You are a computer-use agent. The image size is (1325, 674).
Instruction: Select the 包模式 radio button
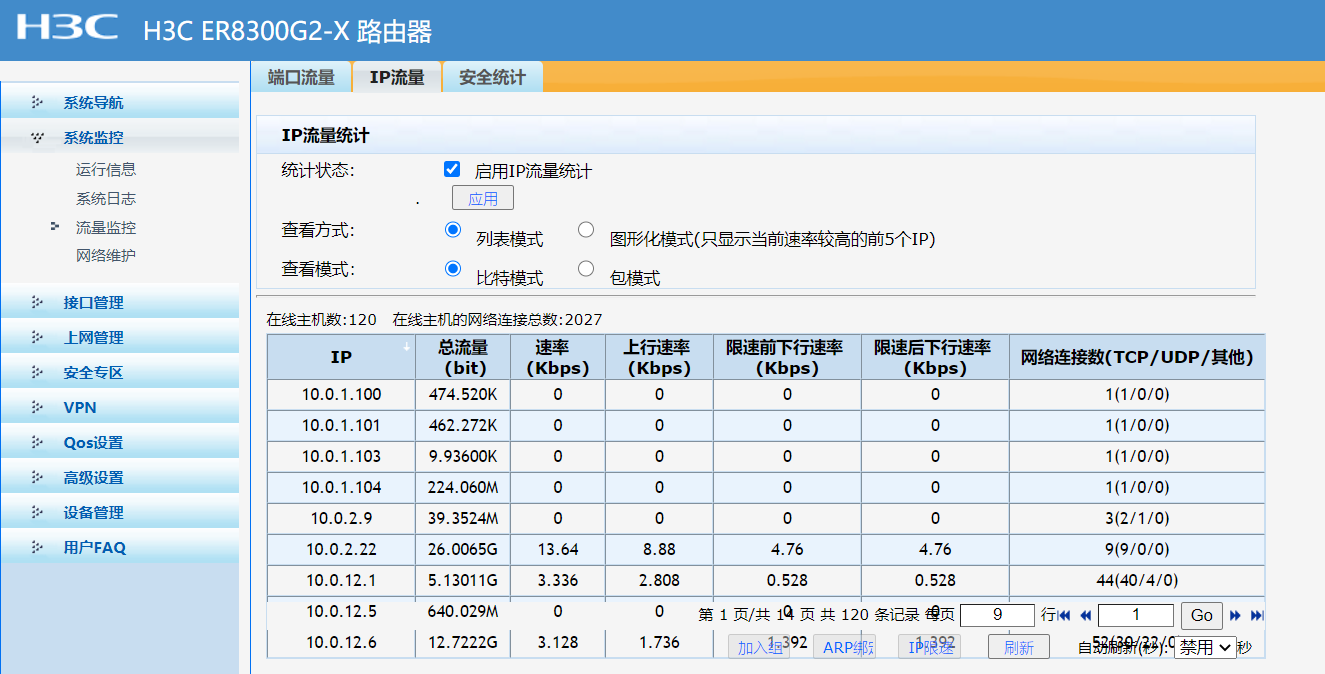pyautogui.click(x=586, y=268)
